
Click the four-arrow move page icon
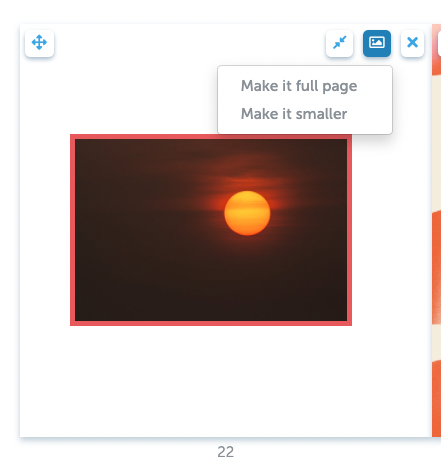click(x=39, y=43)
